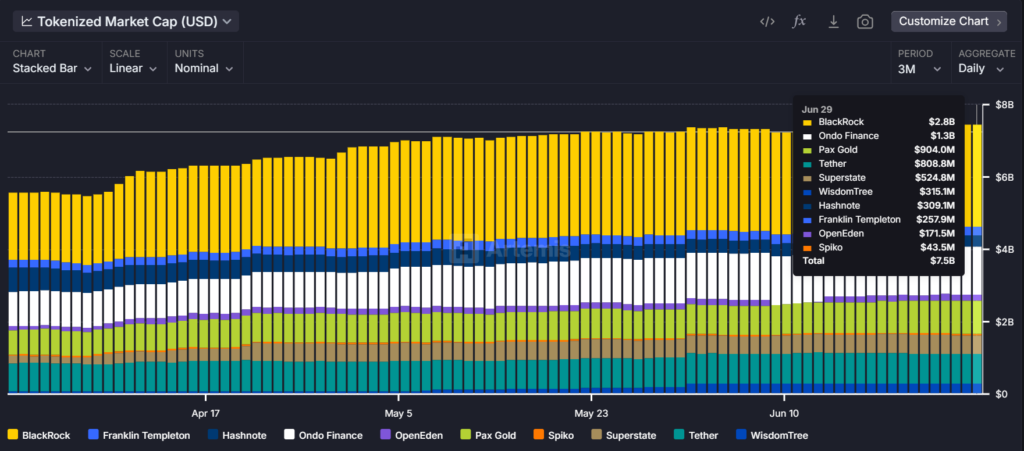This screenshot has width=1024, height=451.
Task: Click BlackRock $2.8B tooltip row
Action: click(x=878, y=122)
